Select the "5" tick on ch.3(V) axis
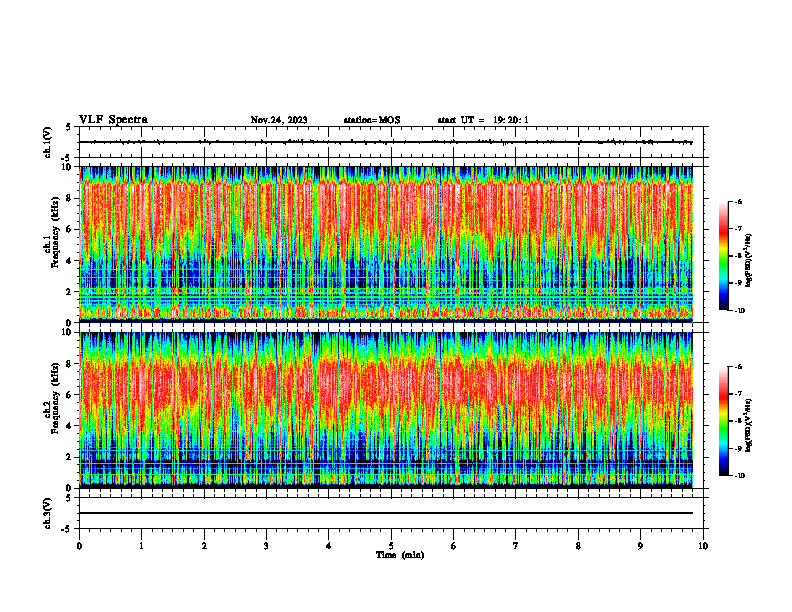The height and width of the screenshot is (612, 792). pyautogui.click(x=68, y=498)
